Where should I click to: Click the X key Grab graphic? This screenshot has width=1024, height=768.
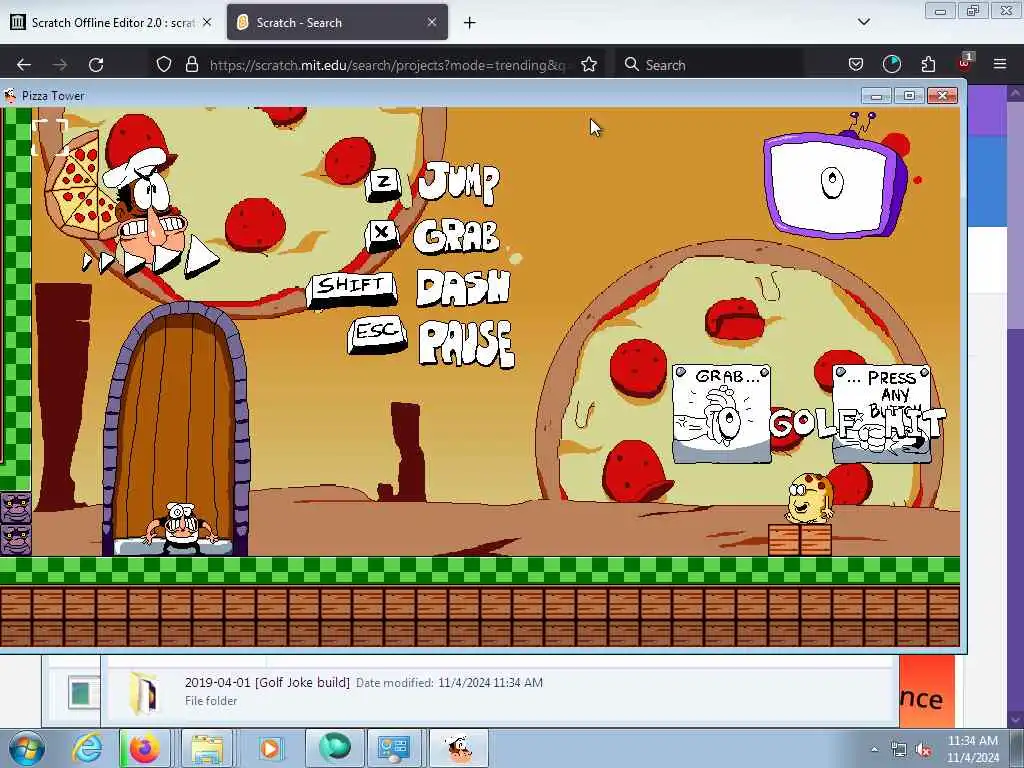click(382, 234)
